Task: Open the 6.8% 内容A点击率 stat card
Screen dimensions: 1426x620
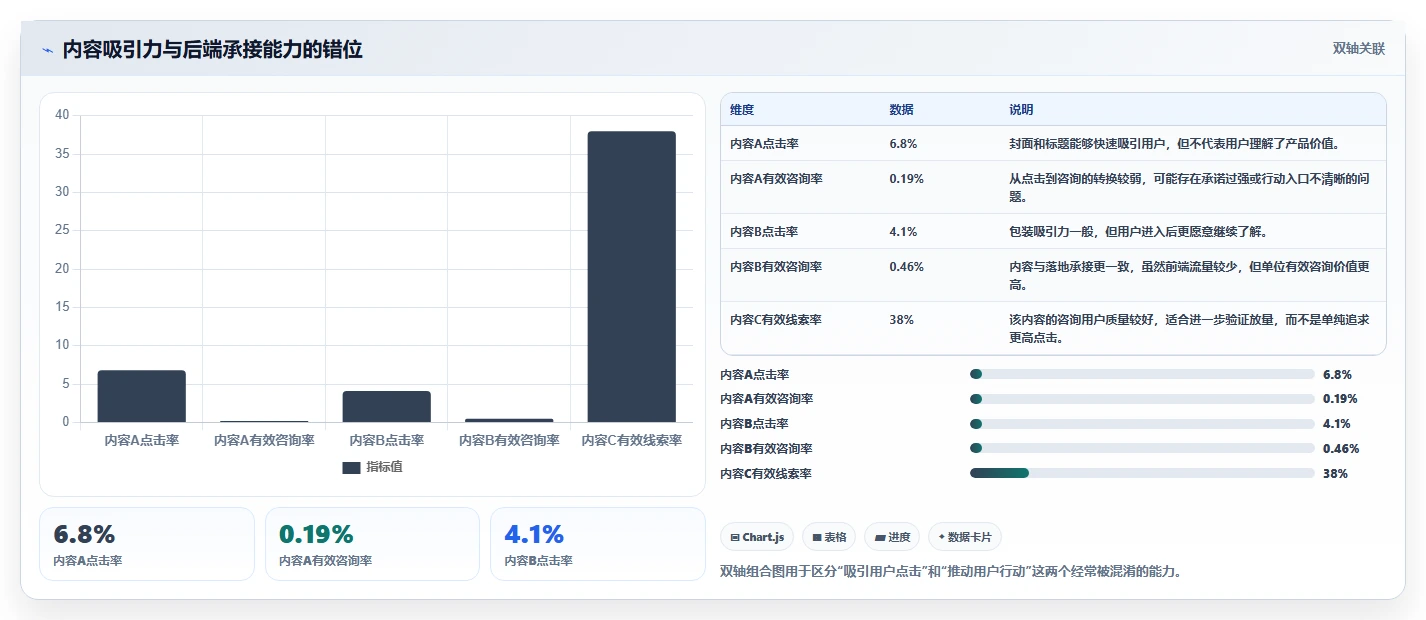Action: [x=147, y=544]
